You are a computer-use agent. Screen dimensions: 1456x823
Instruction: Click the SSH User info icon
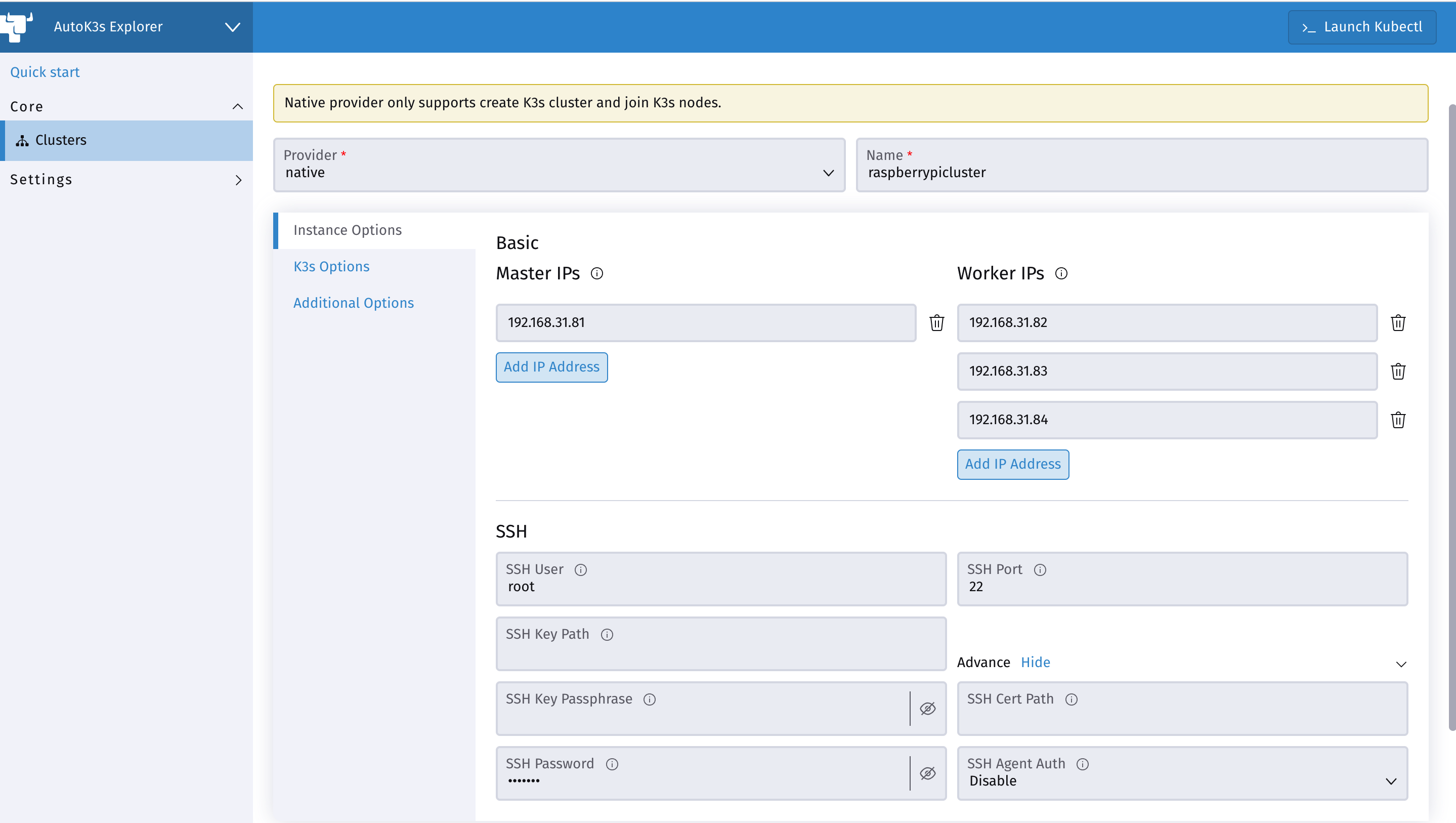click(x=580, y=569)
